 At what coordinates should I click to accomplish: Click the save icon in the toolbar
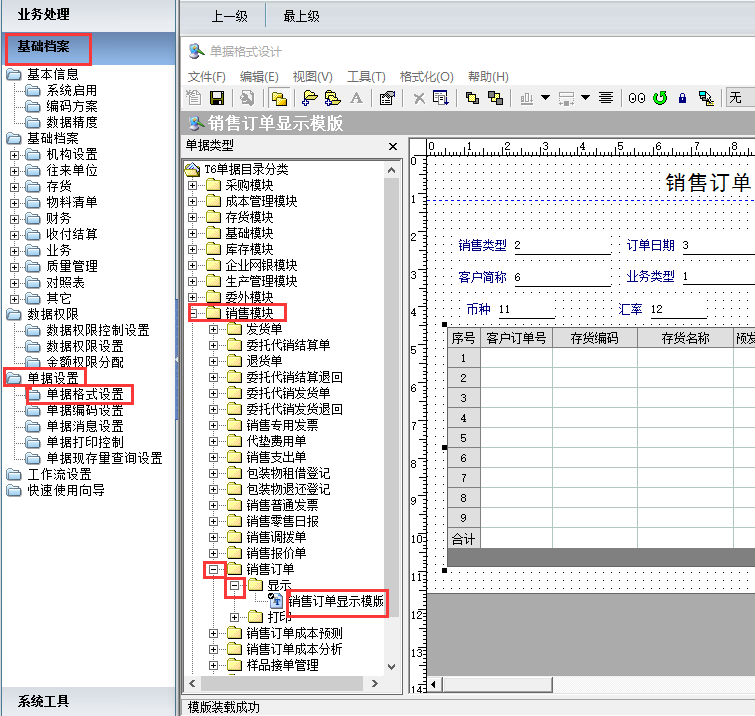tap(215, 98)
